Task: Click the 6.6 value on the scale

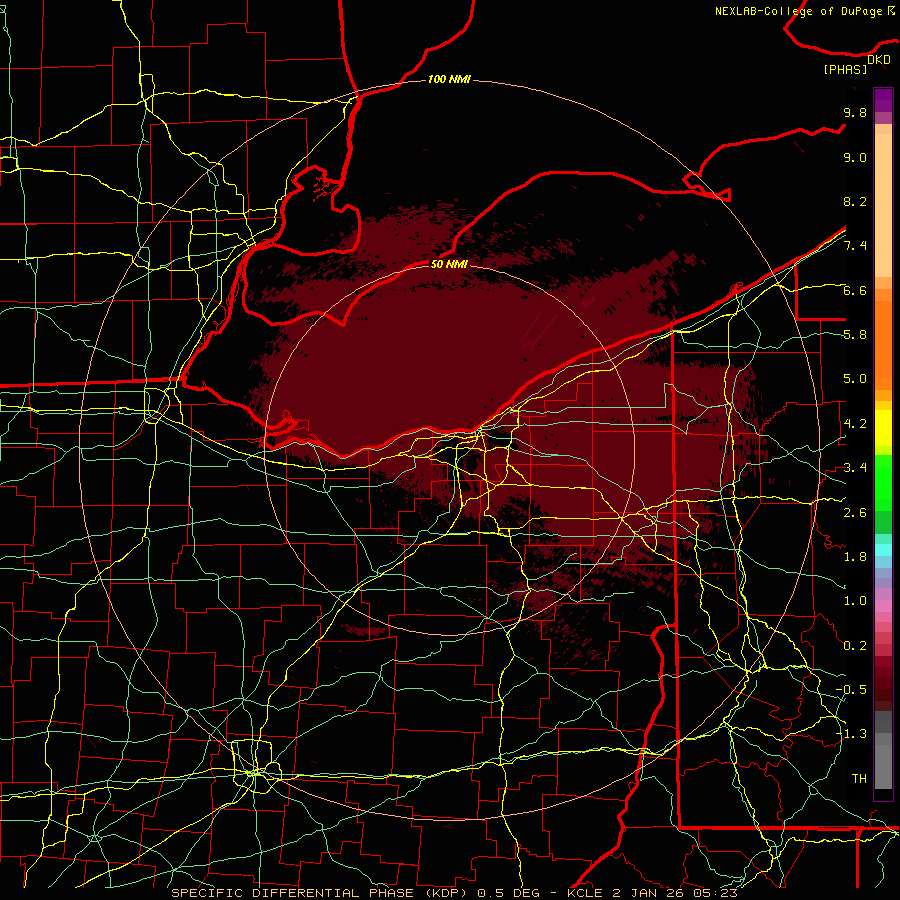Action: point(855,290)
